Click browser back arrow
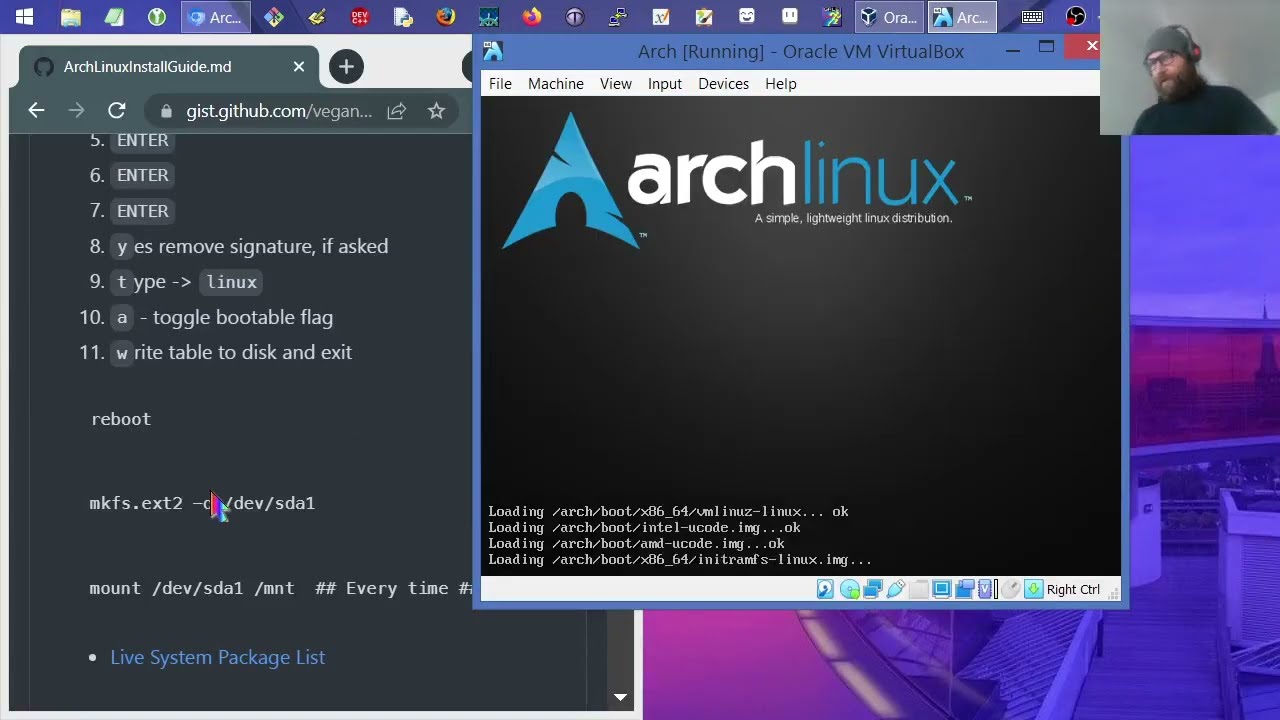The height and width of the screenshot is (720, 1280). [37, 111]
